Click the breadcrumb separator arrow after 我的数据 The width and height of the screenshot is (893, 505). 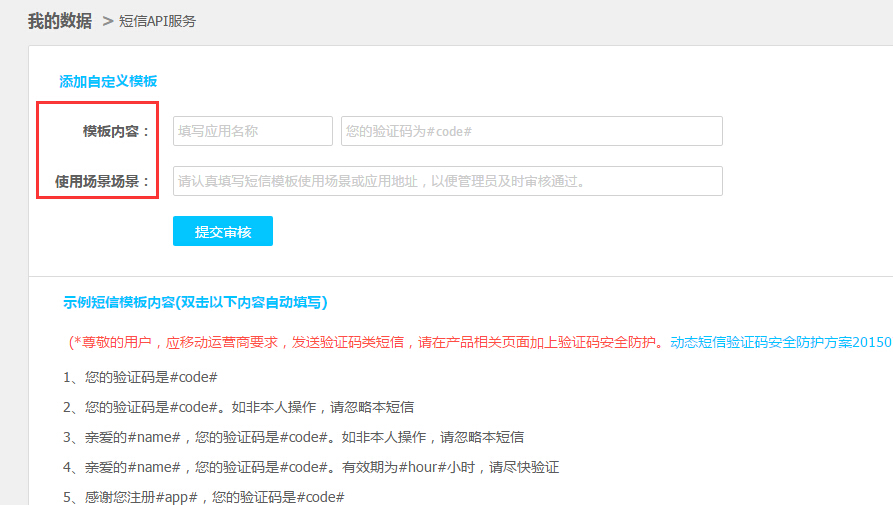tap(107, 20)
